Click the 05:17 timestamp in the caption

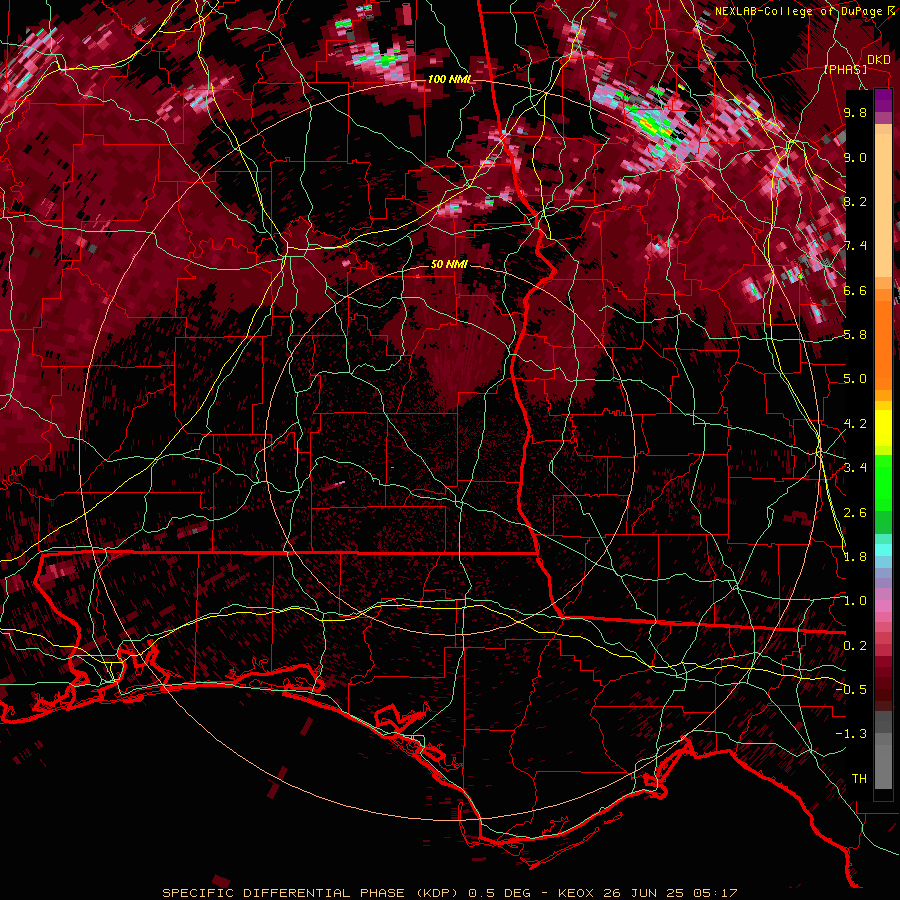714,893
